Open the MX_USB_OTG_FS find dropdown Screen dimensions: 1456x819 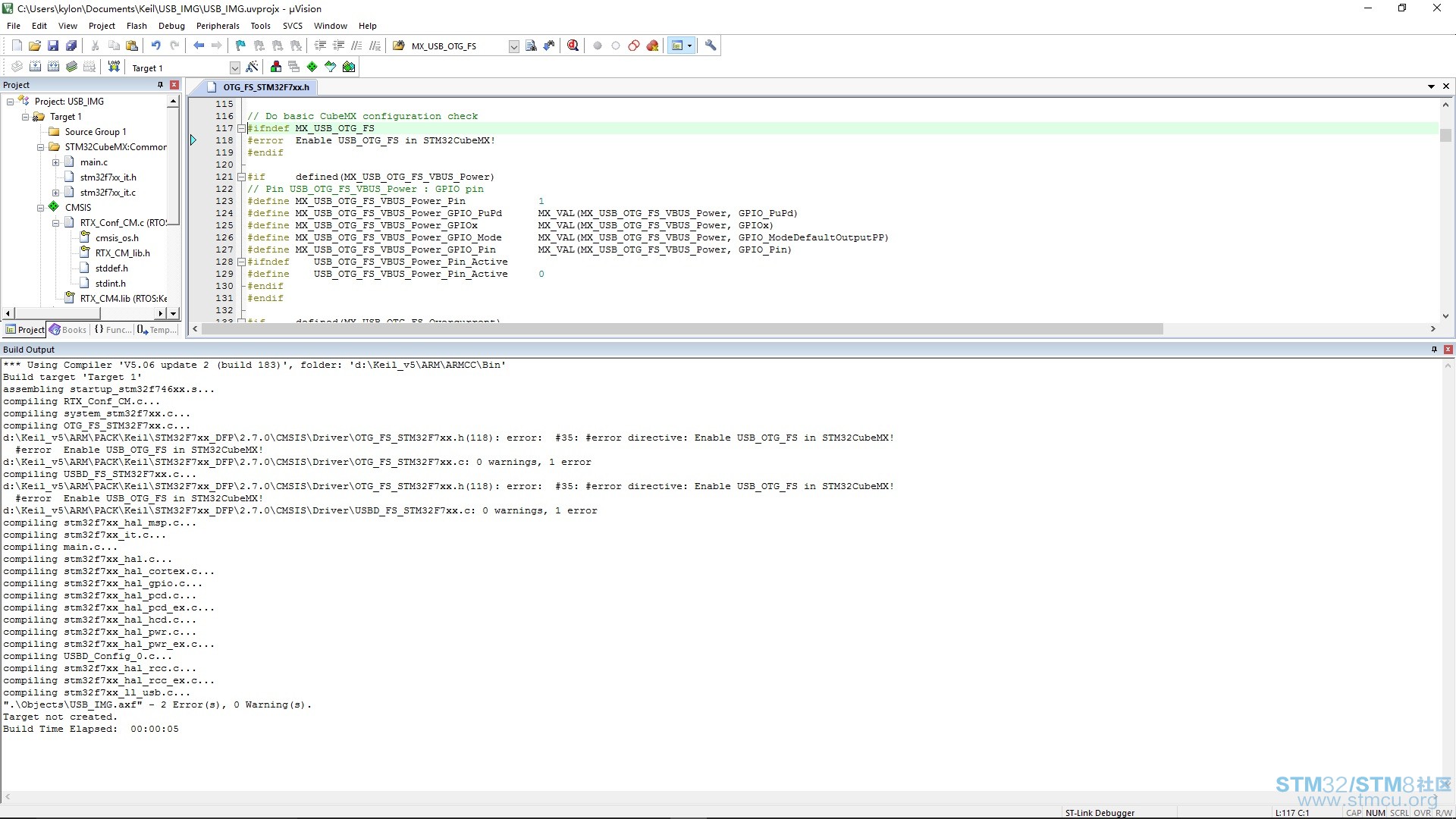513,46
